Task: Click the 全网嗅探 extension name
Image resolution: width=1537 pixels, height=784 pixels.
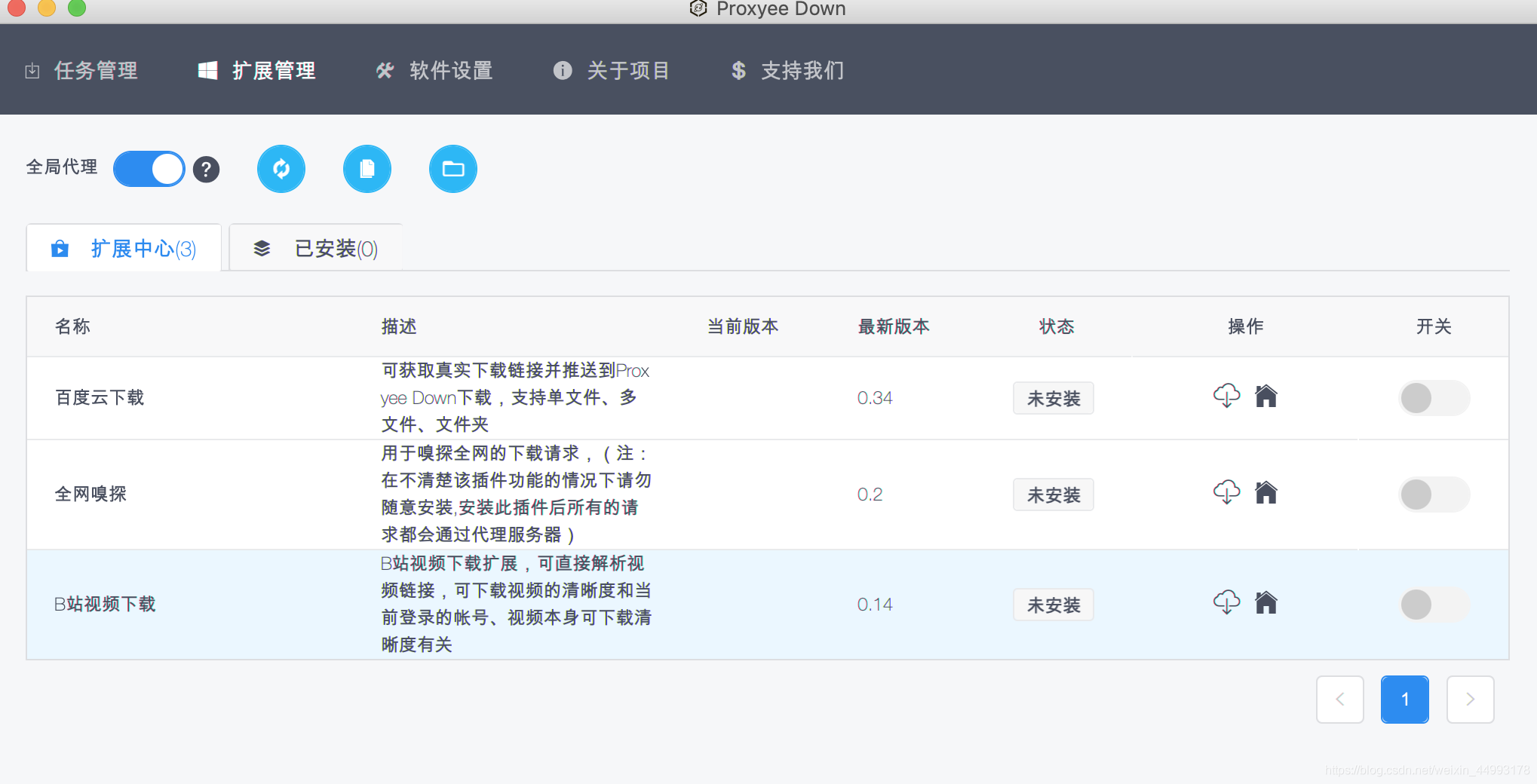Action: 91,494
